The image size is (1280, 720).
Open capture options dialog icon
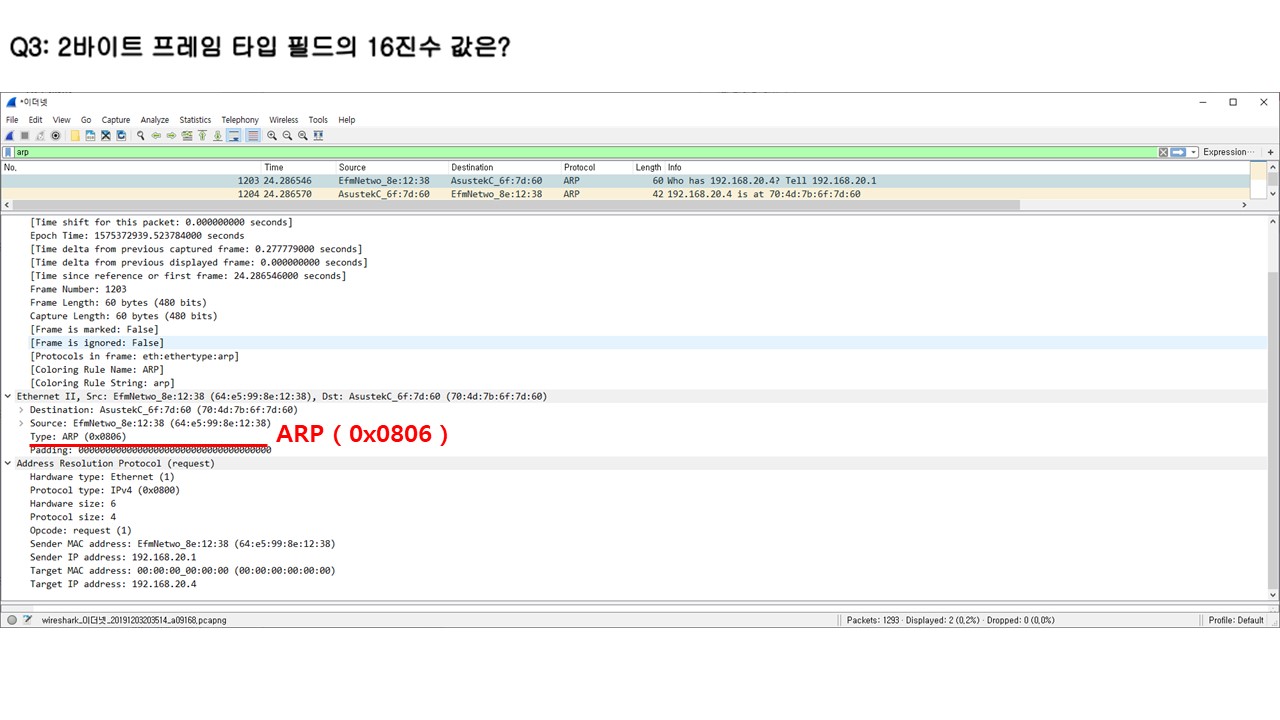click(x=56, y=135)
